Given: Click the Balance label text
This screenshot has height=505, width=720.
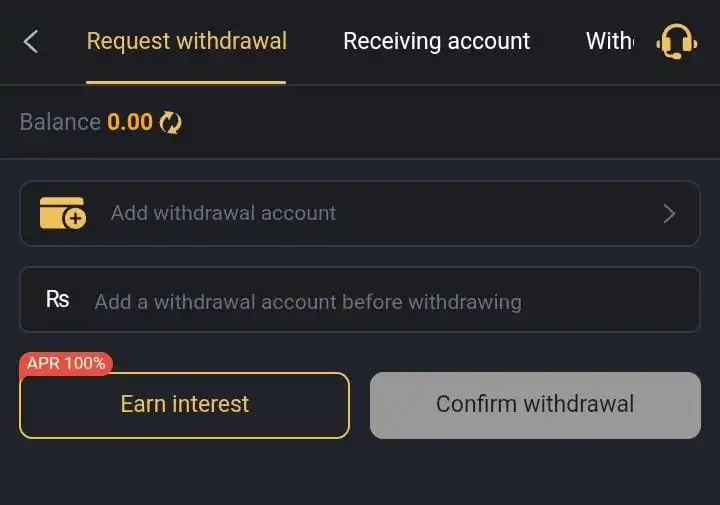Looking at the screenshot, I should click(60, 122).
